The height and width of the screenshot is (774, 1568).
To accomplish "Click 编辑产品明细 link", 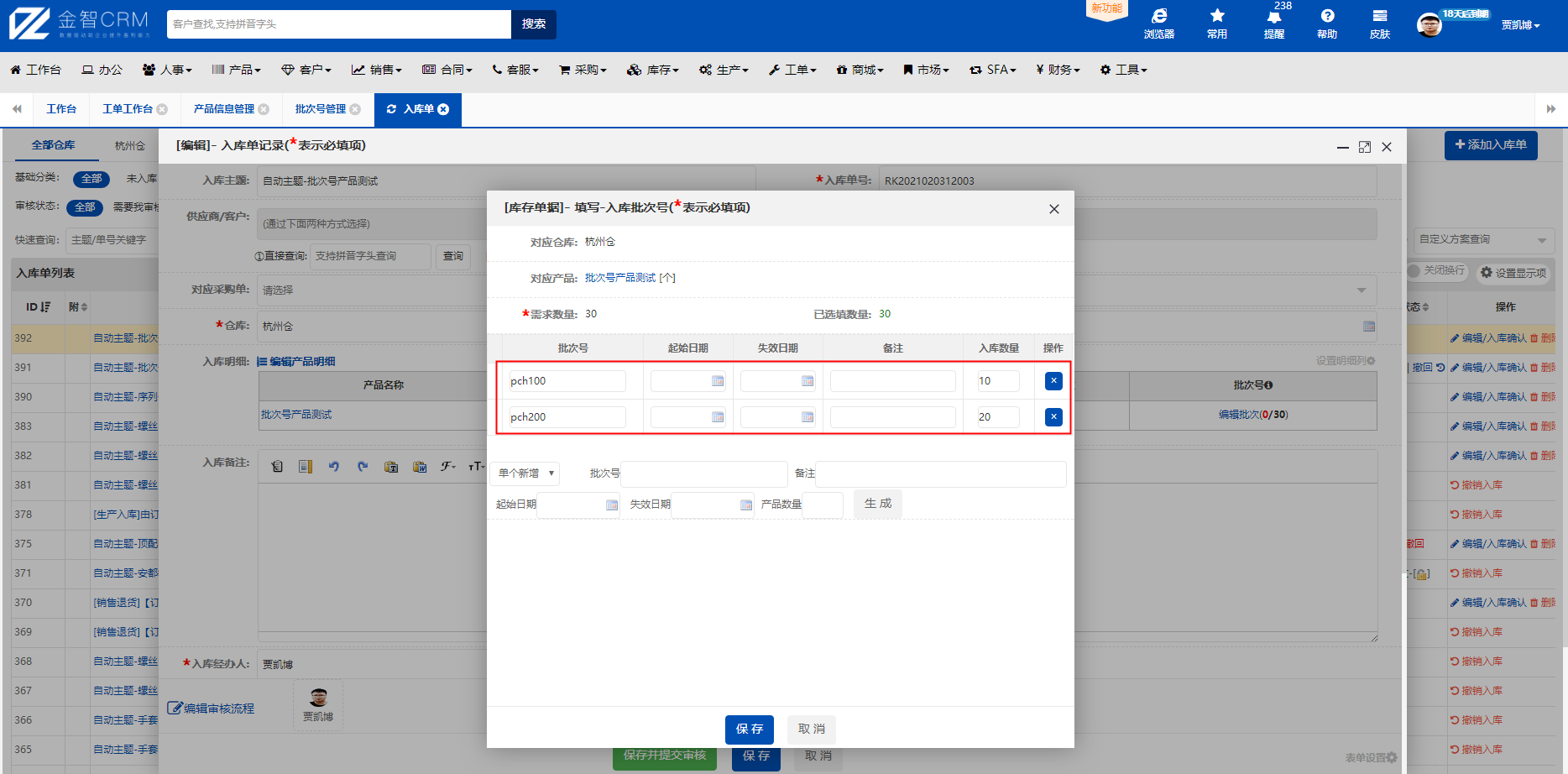I will [295, 362].
